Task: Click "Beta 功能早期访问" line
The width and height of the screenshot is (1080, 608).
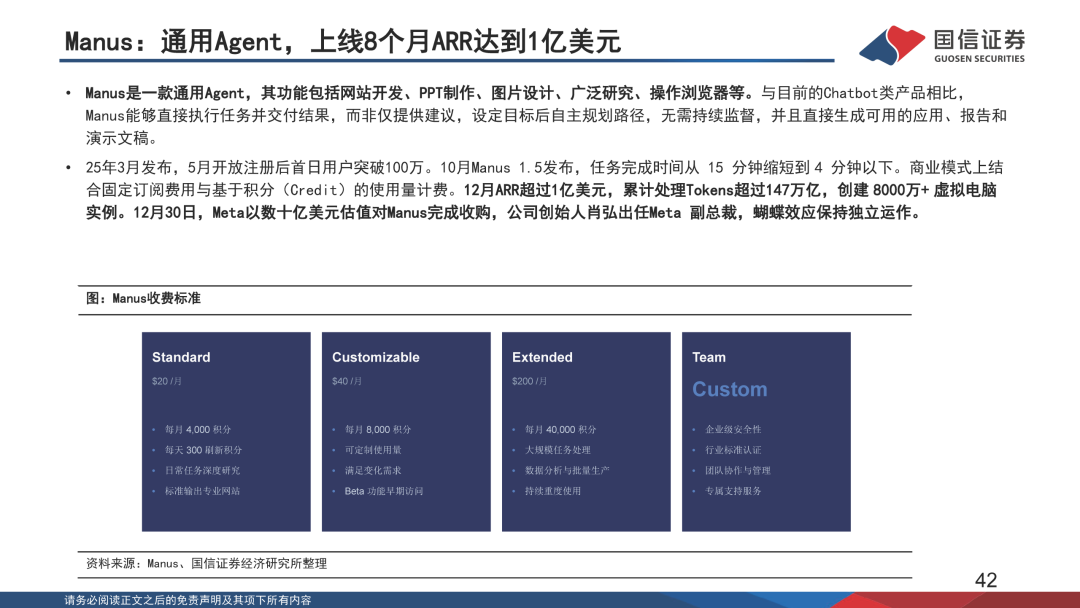Action: 384,491
